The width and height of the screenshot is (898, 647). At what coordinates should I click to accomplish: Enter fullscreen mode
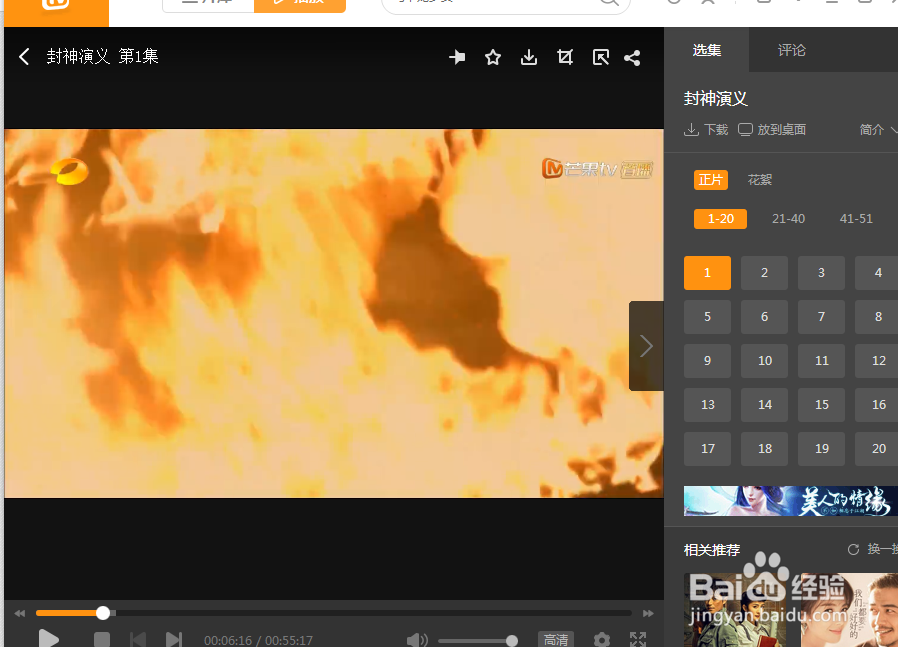(x=638, y=640)
